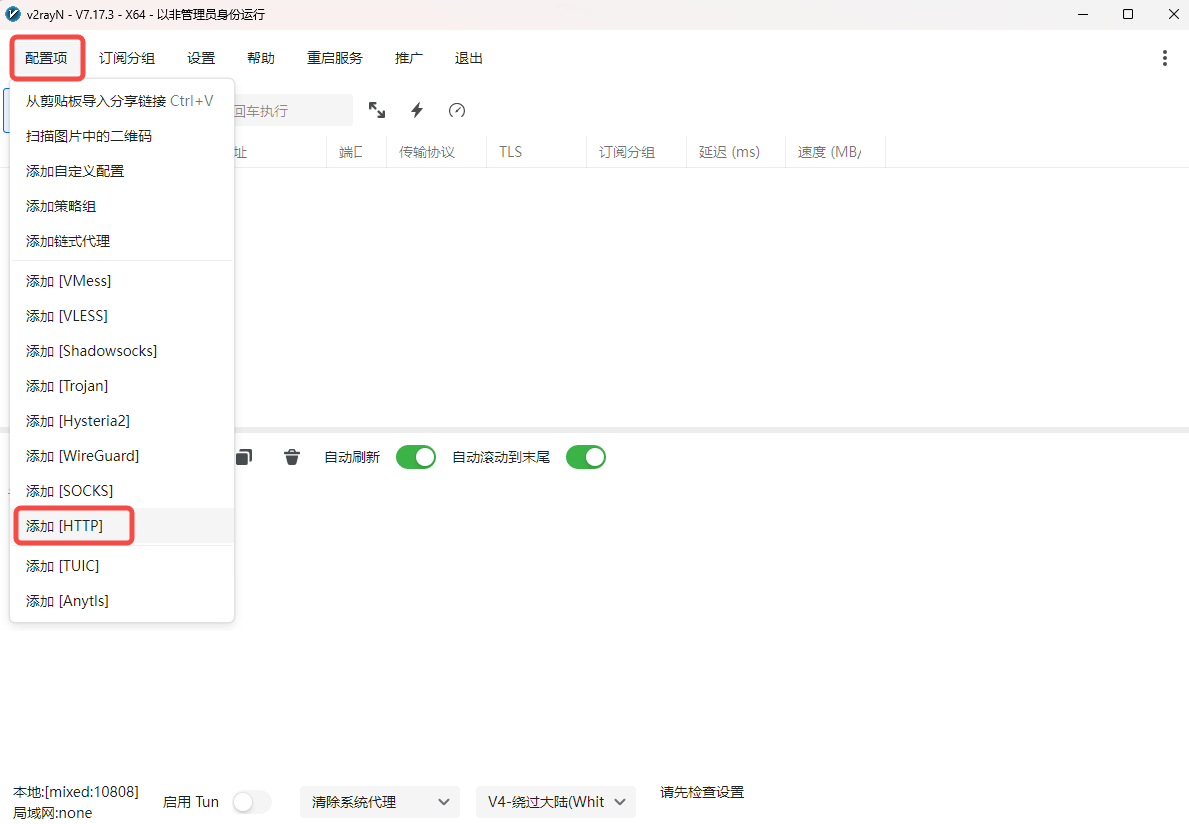The width and height of the screenshot is (1189, 824).
Task: Open the 设置 menu
Action: coord(201,58)
